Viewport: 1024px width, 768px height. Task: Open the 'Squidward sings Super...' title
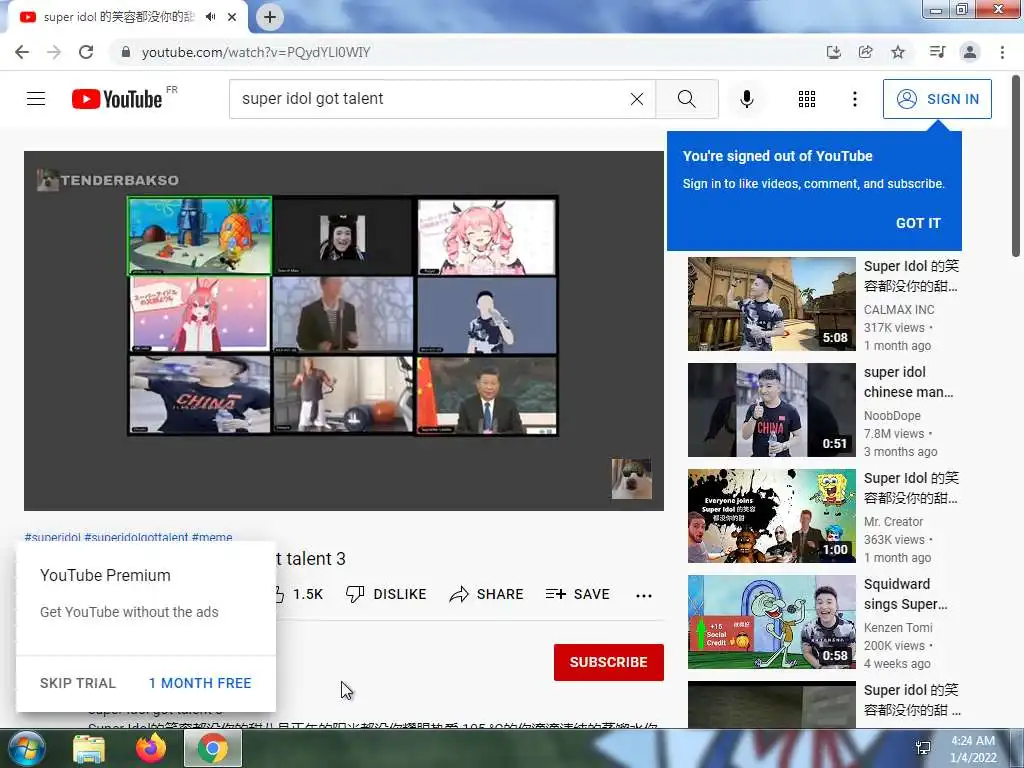tap(905, 594)
